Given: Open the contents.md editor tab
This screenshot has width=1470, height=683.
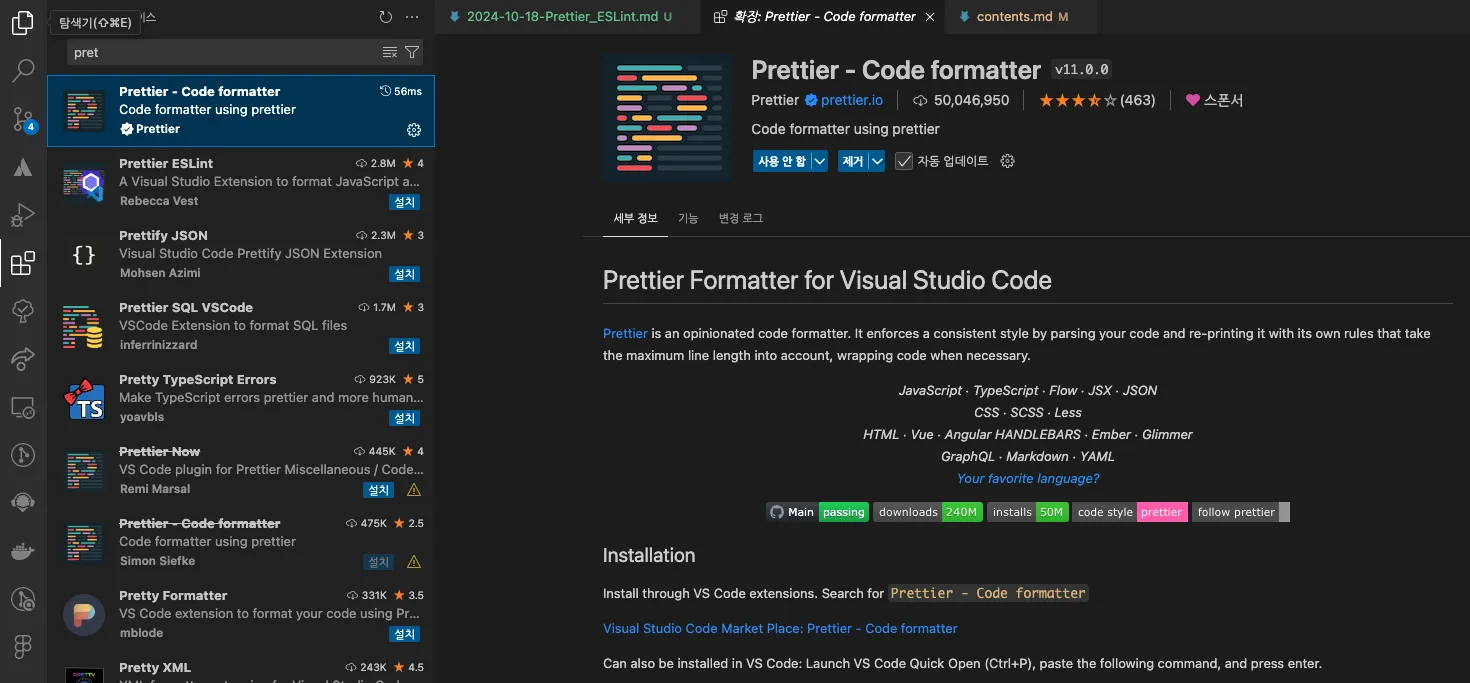Looking at the screenshot, I should pyautogui.click(x=1019, y=17).
